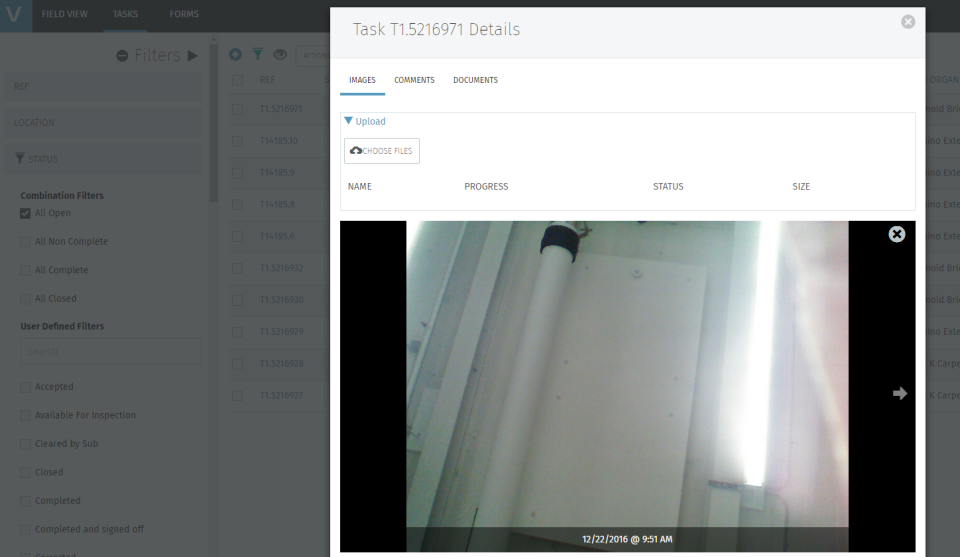The image size is (960, 557).
Task: Select the checkbox for task T1.5216932
Action: point(238,268)
